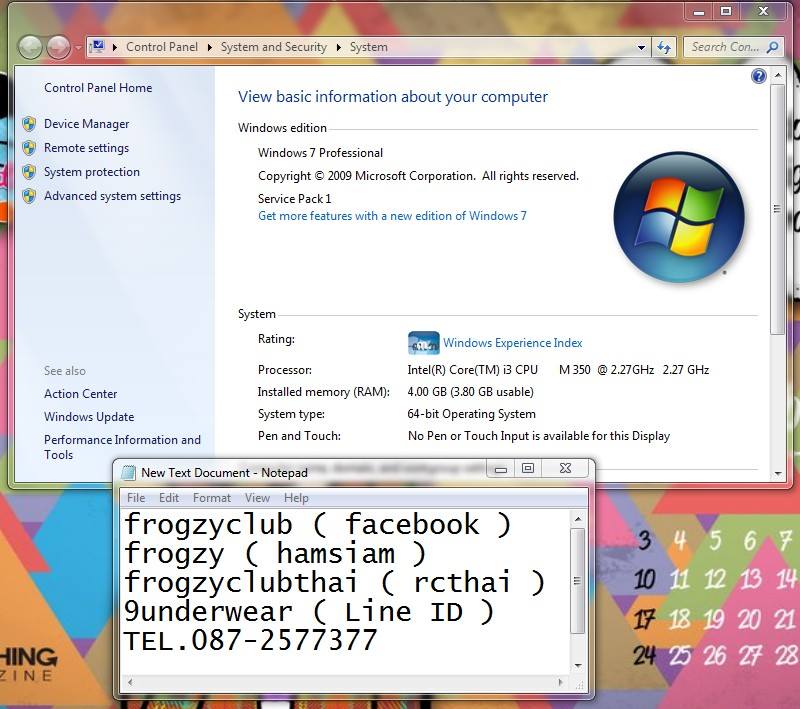The width and height of the screenshot is (800, 709).
Task: Click the 'Service Pack 1' text
Action: pyautogui.click(x=294, y=199)
